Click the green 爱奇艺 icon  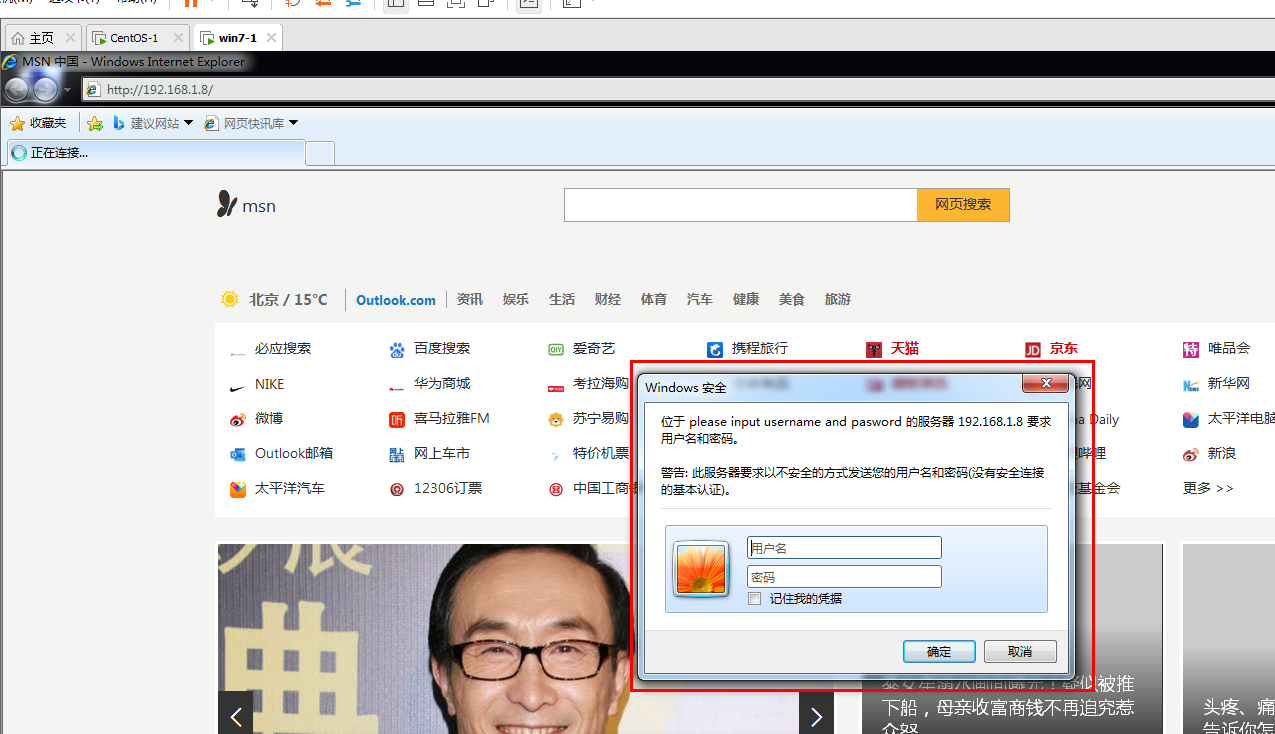coord(556,350)
